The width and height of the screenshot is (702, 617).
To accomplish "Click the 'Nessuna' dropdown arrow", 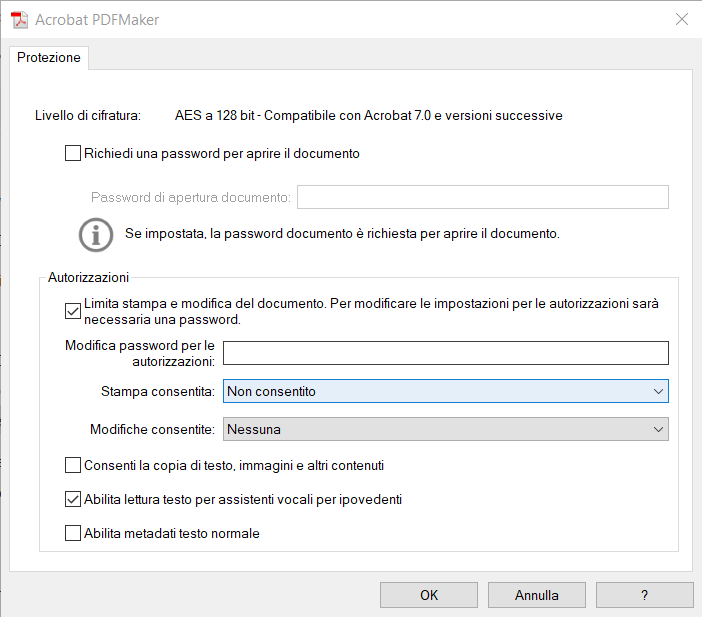I will pos(658,429).
